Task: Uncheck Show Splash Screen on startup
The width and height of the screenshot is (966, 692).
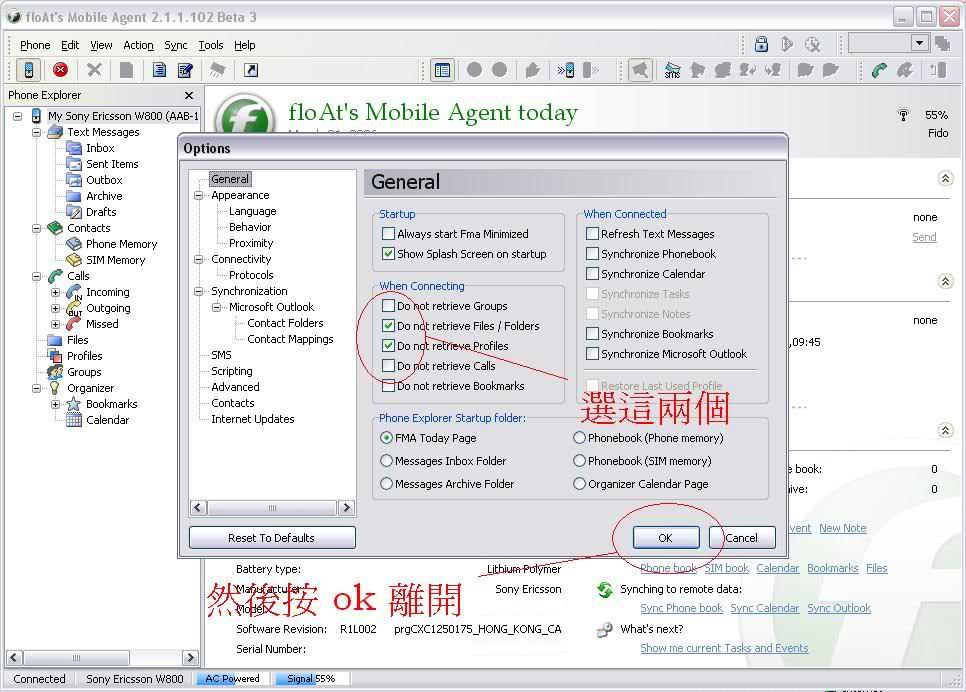Action: click(388, 254)
